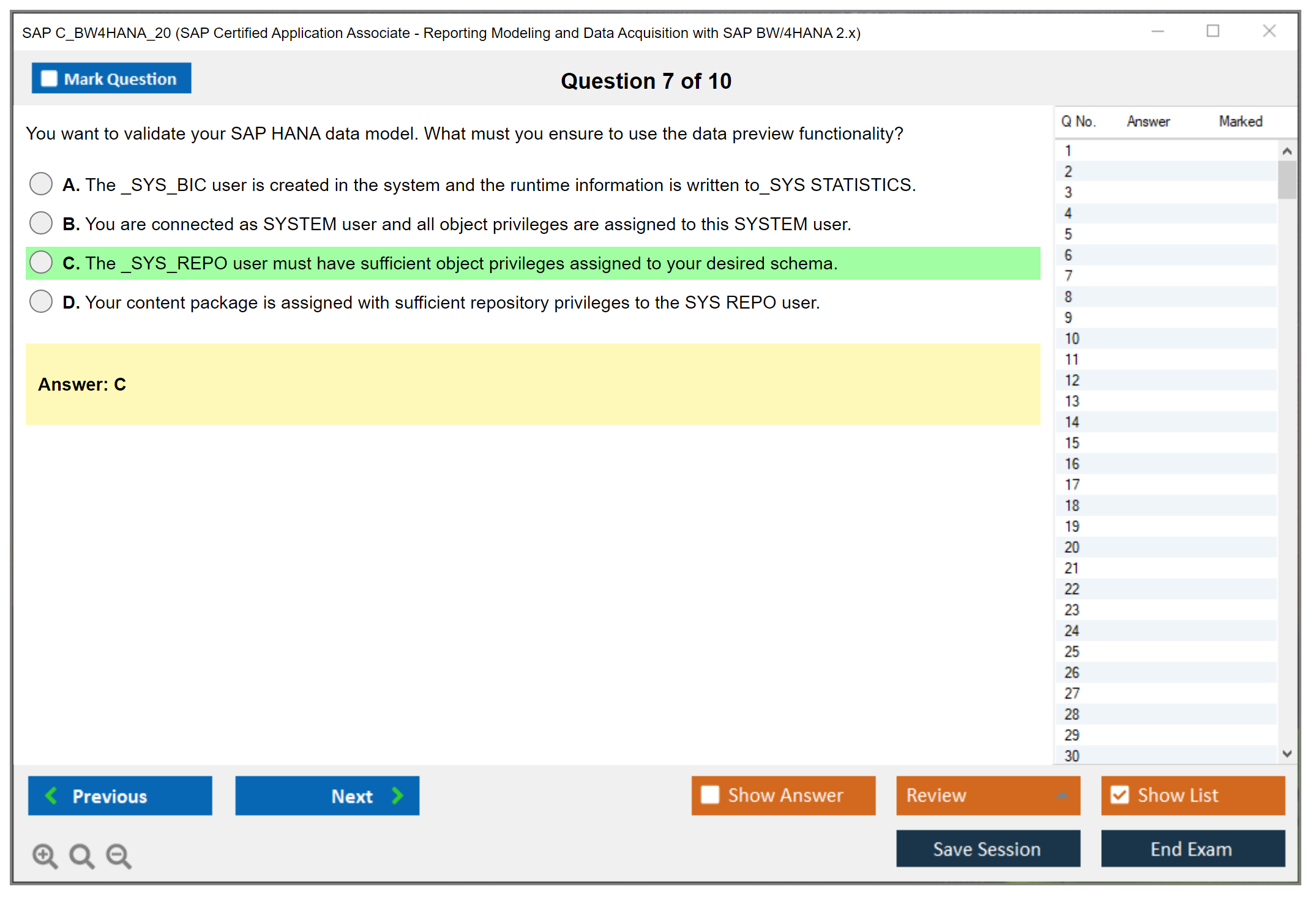
Task: Minimize the exam window
Action: coord(1157,31)
